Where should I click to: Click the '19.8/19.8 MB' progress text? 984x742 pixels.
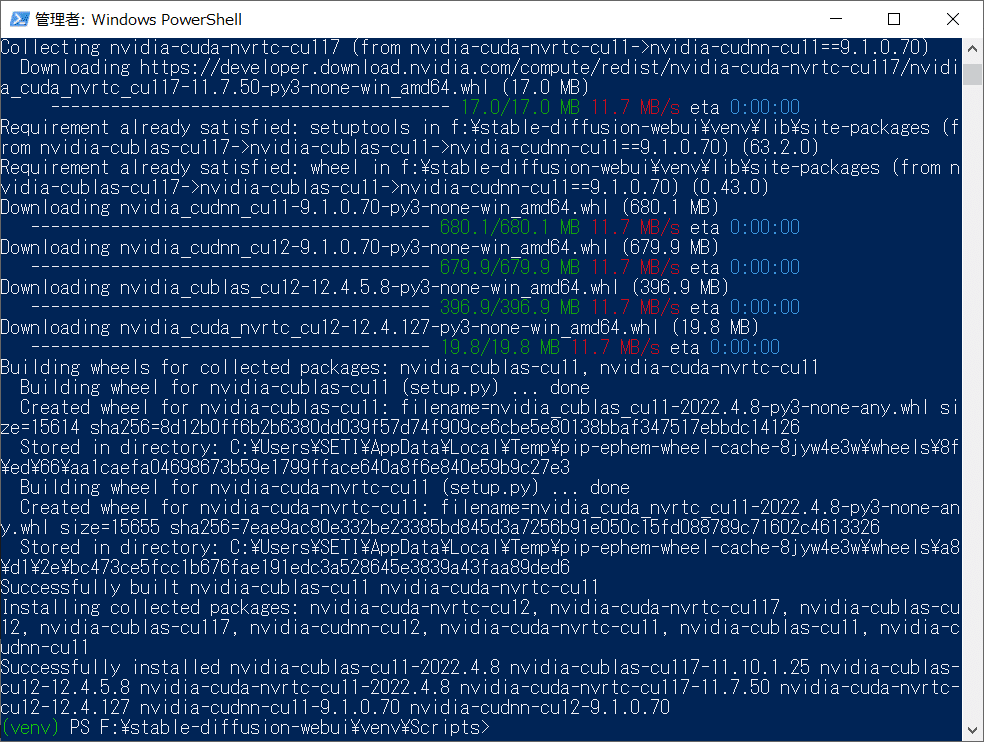(500, 347)
